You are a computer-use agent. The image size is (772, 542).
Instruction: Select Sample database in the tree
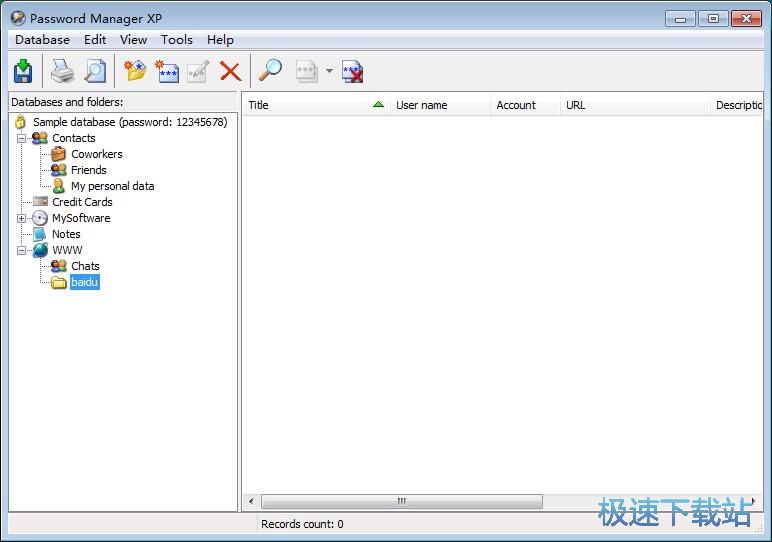click(x=130, y=122)
